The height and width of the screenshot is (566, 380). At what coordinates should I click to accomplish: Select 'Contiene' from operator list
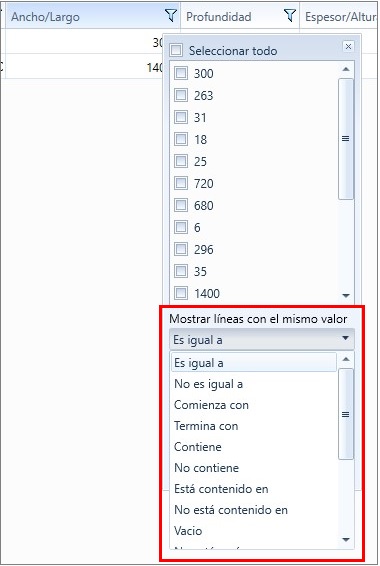pos(198,447)
